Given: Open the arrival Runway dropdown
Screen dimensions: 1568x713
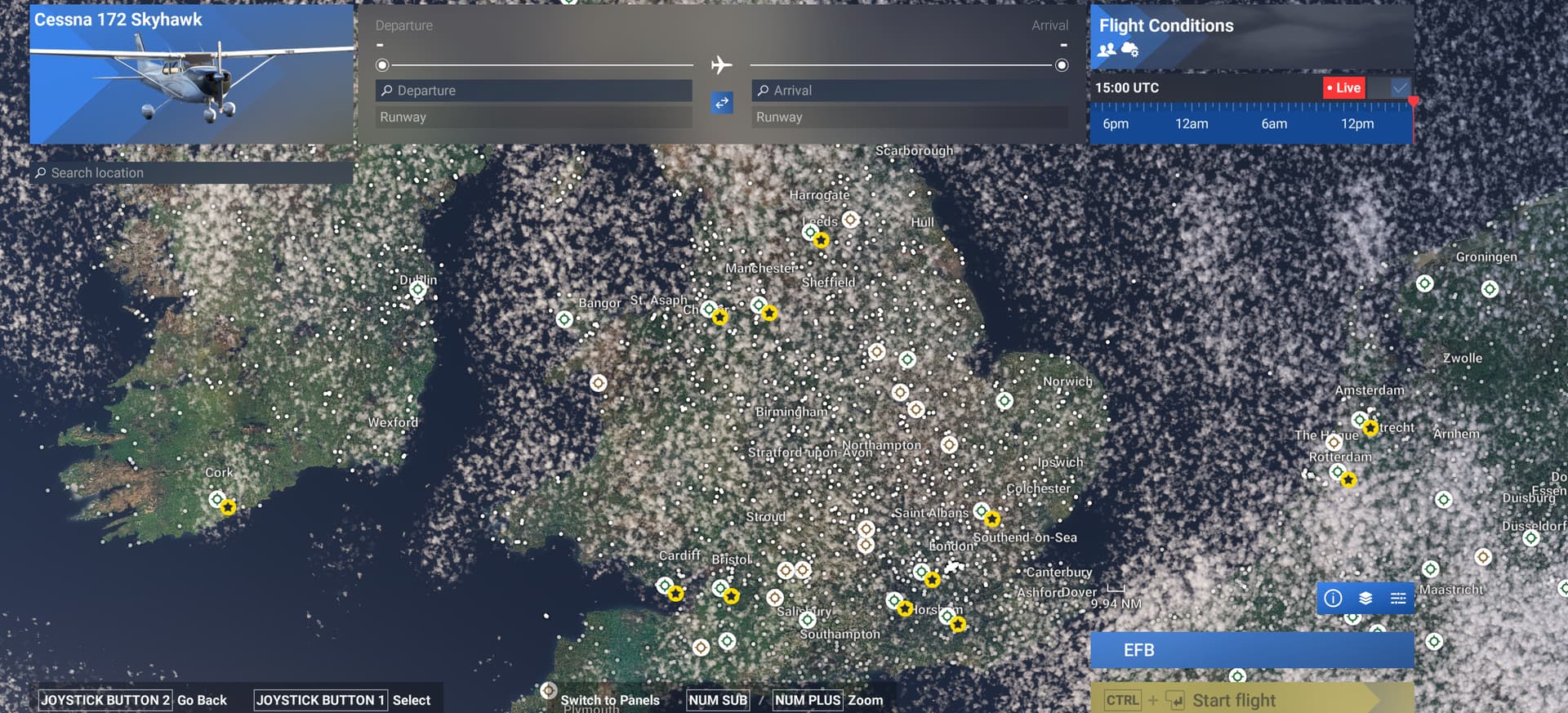Looking at the screenshot, I should coord(910,118).
